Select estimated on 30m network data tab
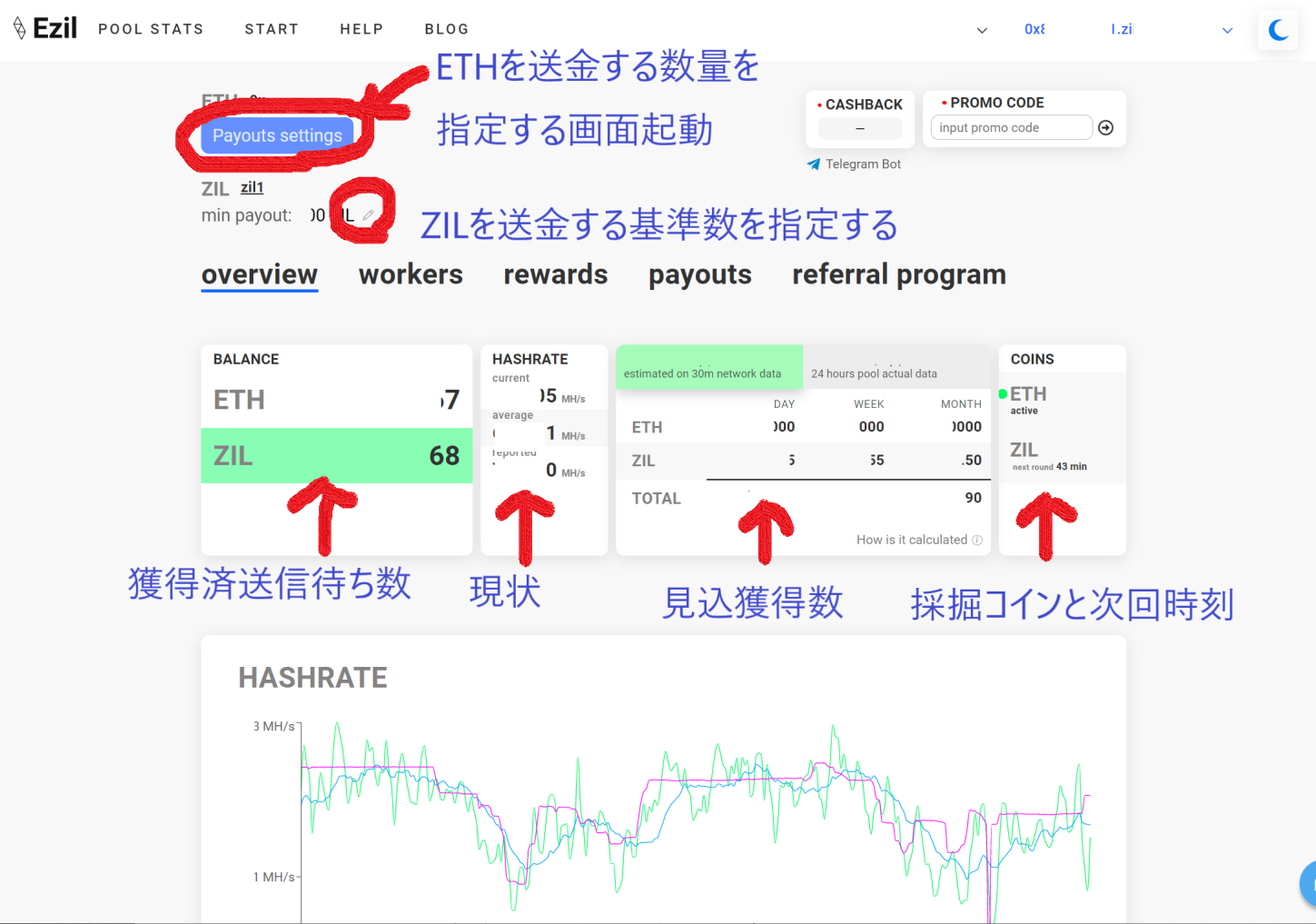The height and width of the screenshot is (924, 1316). [709, 367]
